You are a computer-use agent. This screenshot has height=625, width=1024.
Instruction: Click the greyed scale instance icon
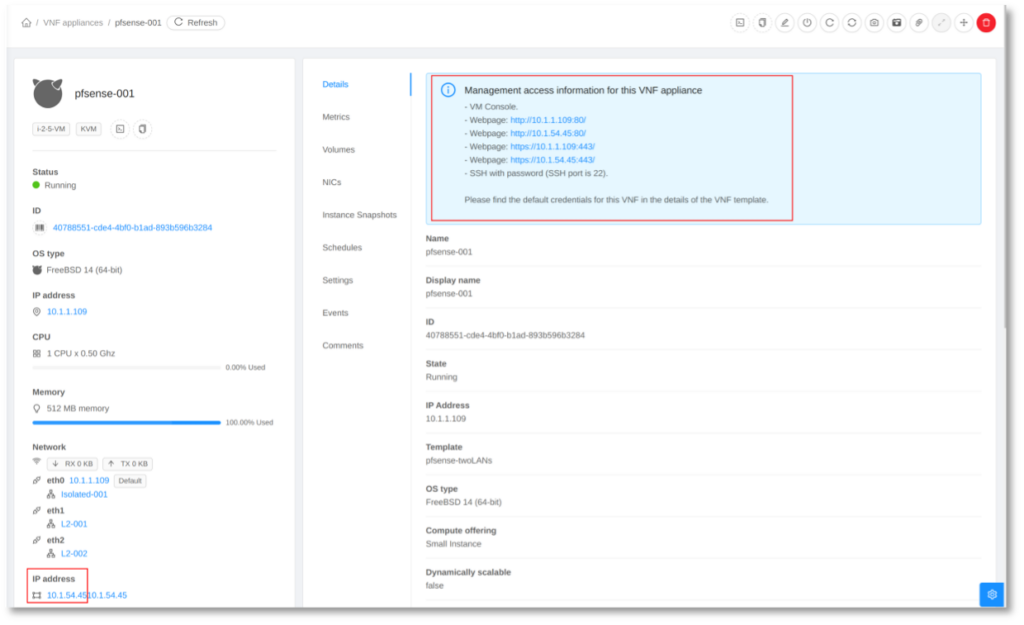point(941,23)
